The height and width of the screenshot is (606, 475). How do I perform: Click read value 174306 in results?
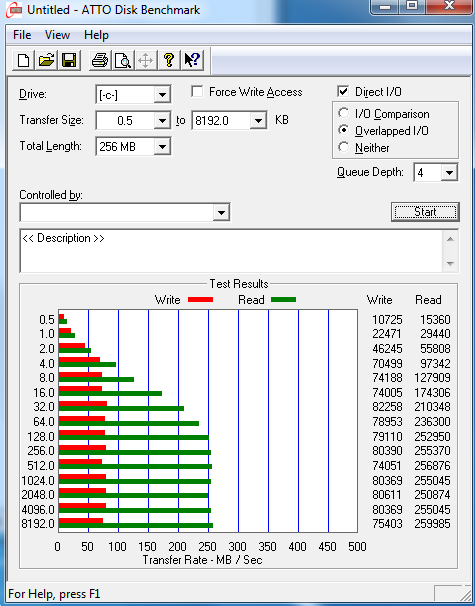click(432, 393)
